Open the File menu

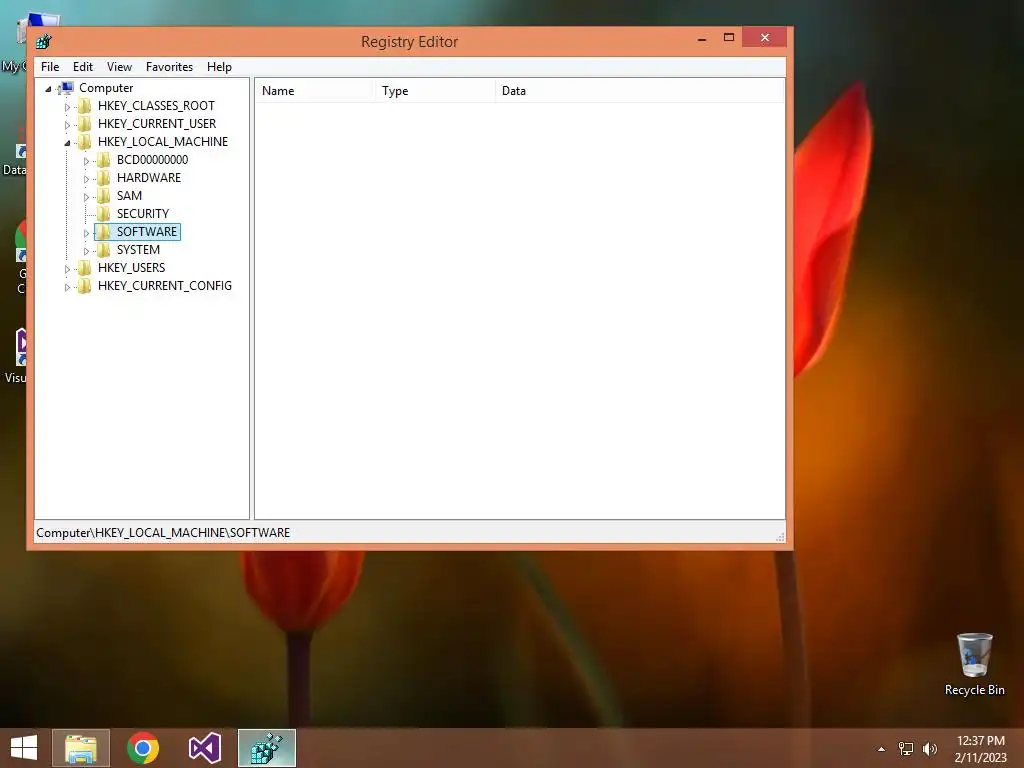[50, 67]
